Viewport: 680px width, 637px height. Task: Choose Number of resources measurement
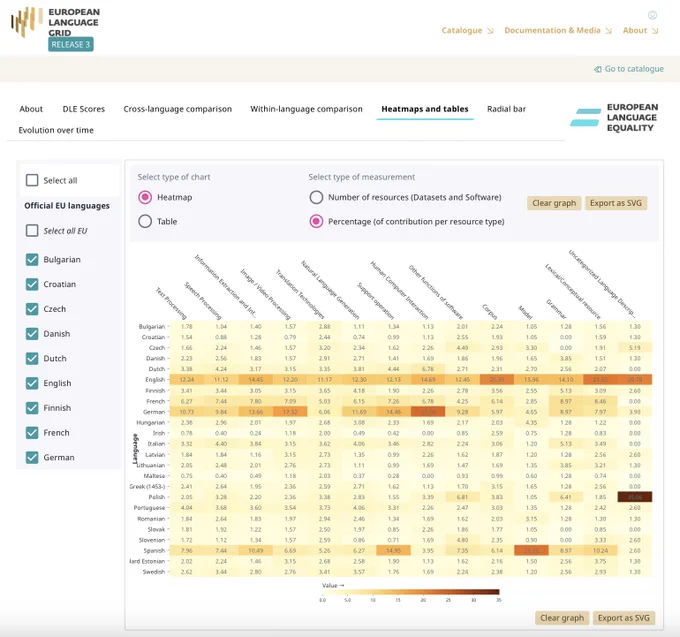click(316, 197)
